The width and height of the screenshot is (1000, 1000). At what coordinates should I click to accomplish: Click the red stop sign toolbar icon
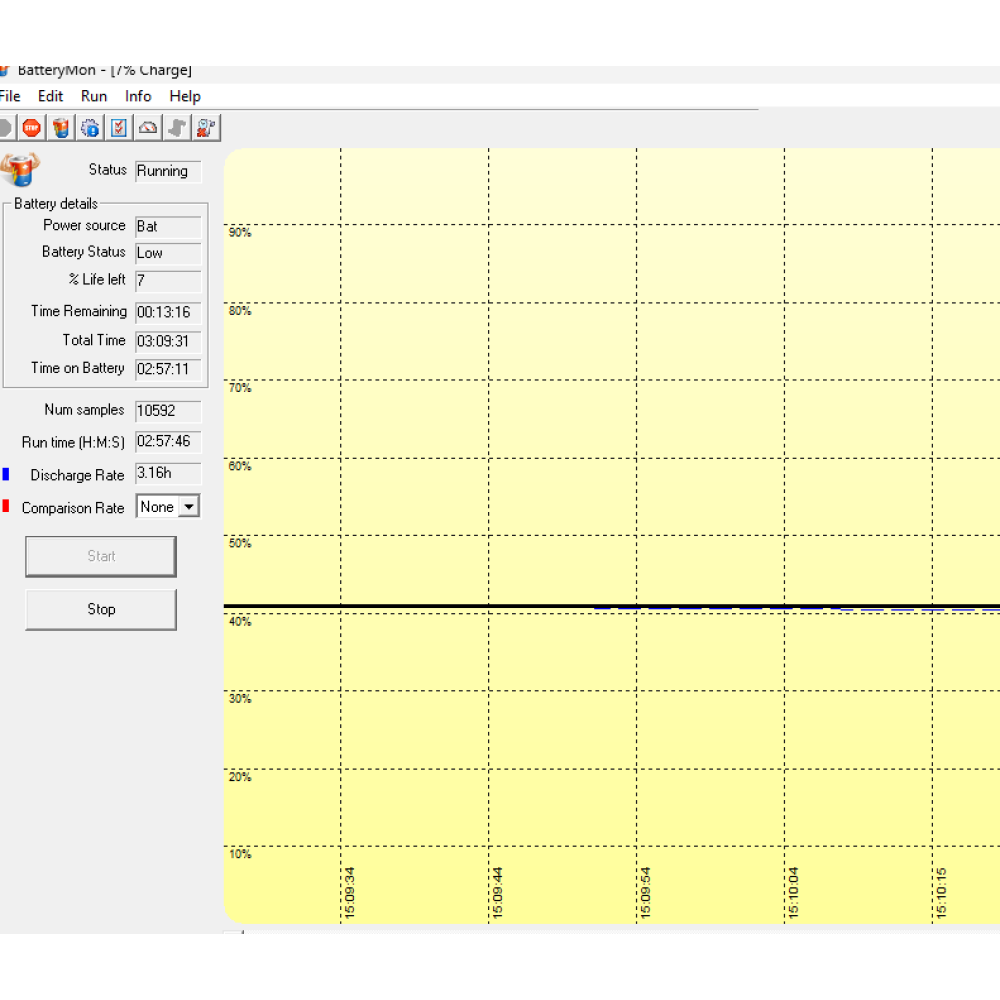pyautogui.click(x=32, y=128)
